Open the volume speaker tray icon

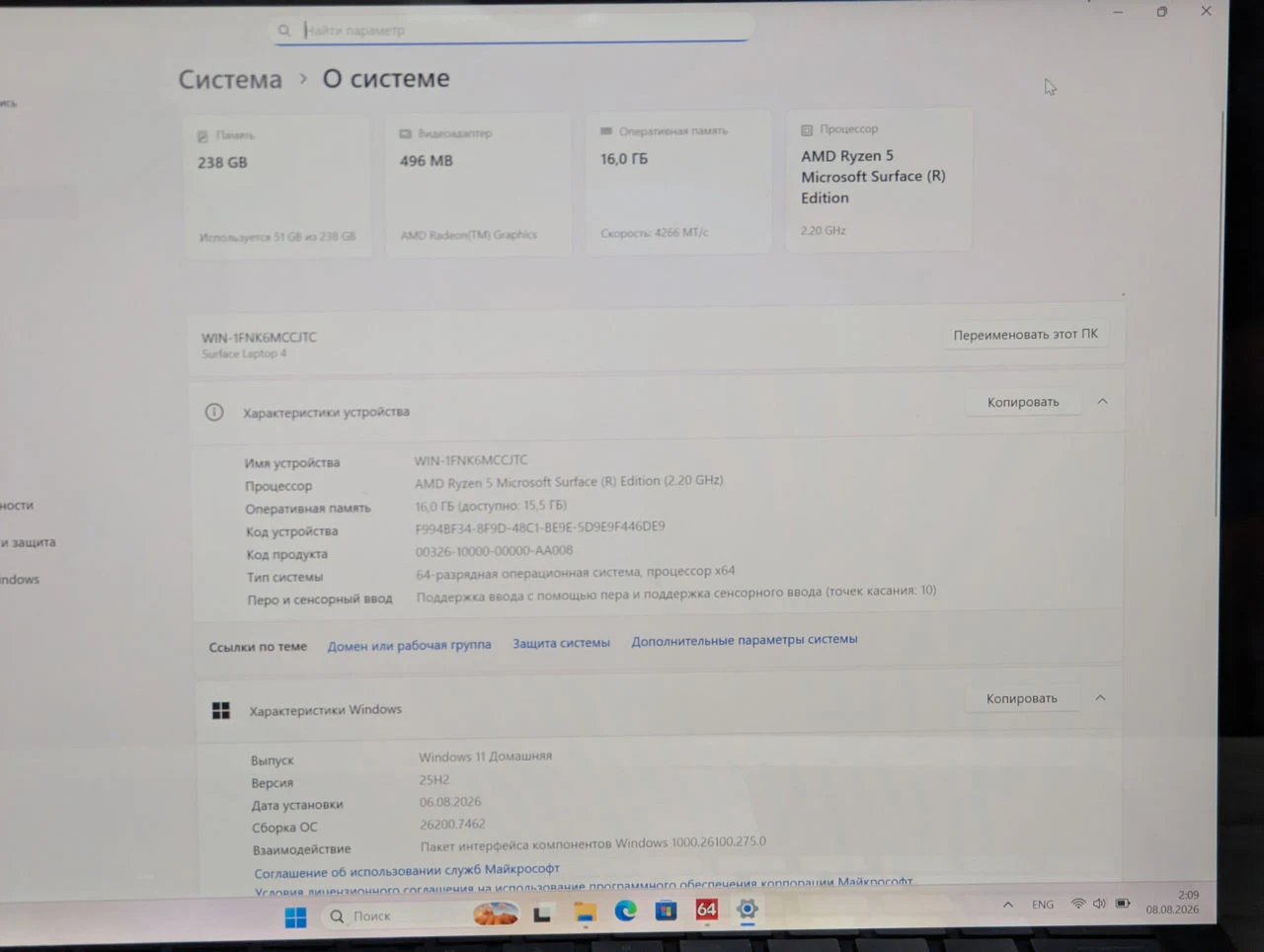pos(1099,904)
